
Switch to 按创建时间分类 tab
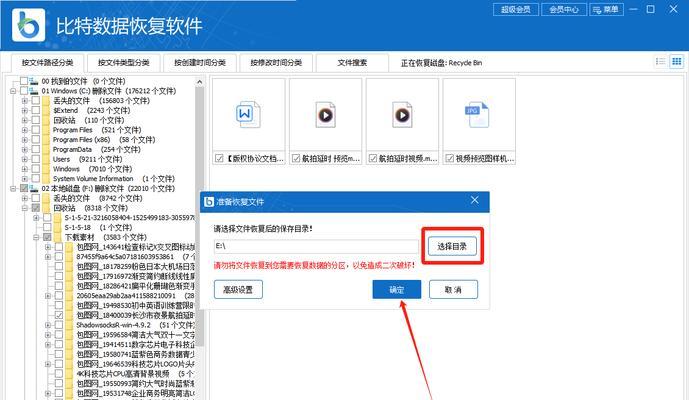click(200, 63)
